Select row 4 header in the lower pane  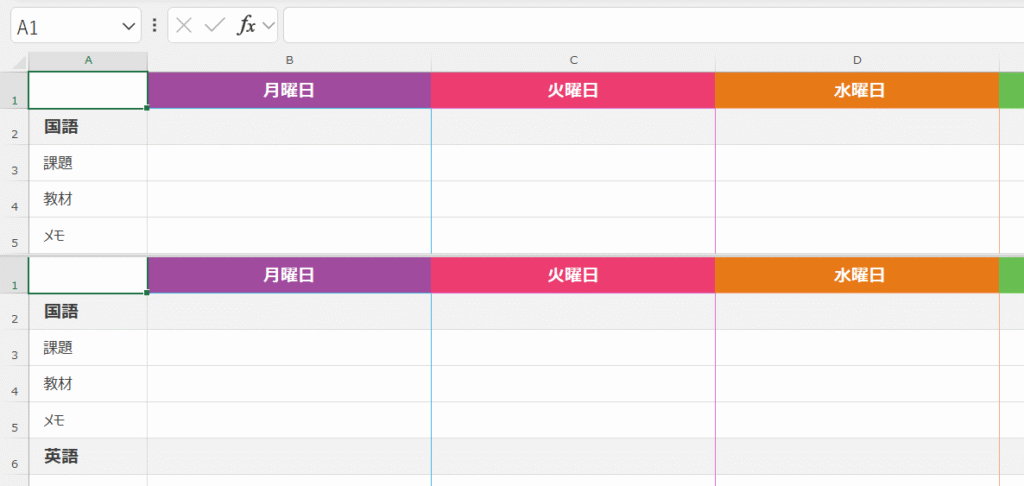[x=14, y=384]
